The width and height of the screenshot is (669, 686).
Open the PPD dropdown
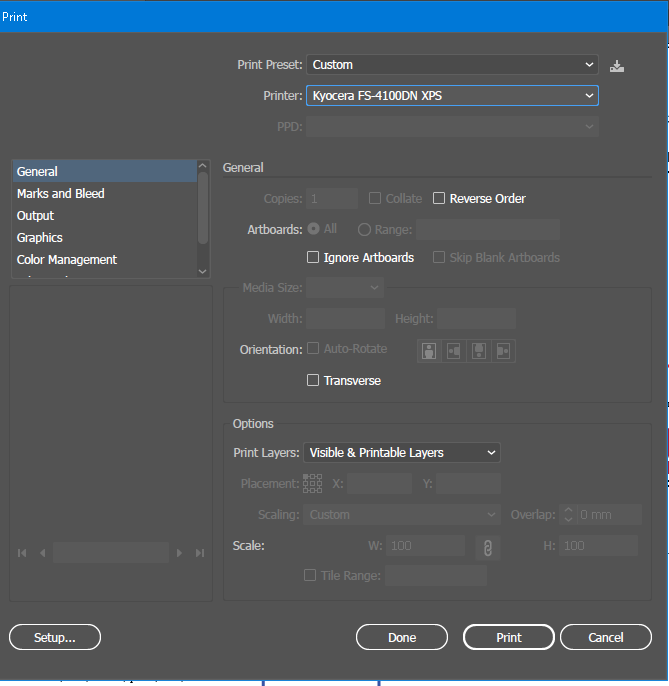pyautogui.click(x=452, y=127)
